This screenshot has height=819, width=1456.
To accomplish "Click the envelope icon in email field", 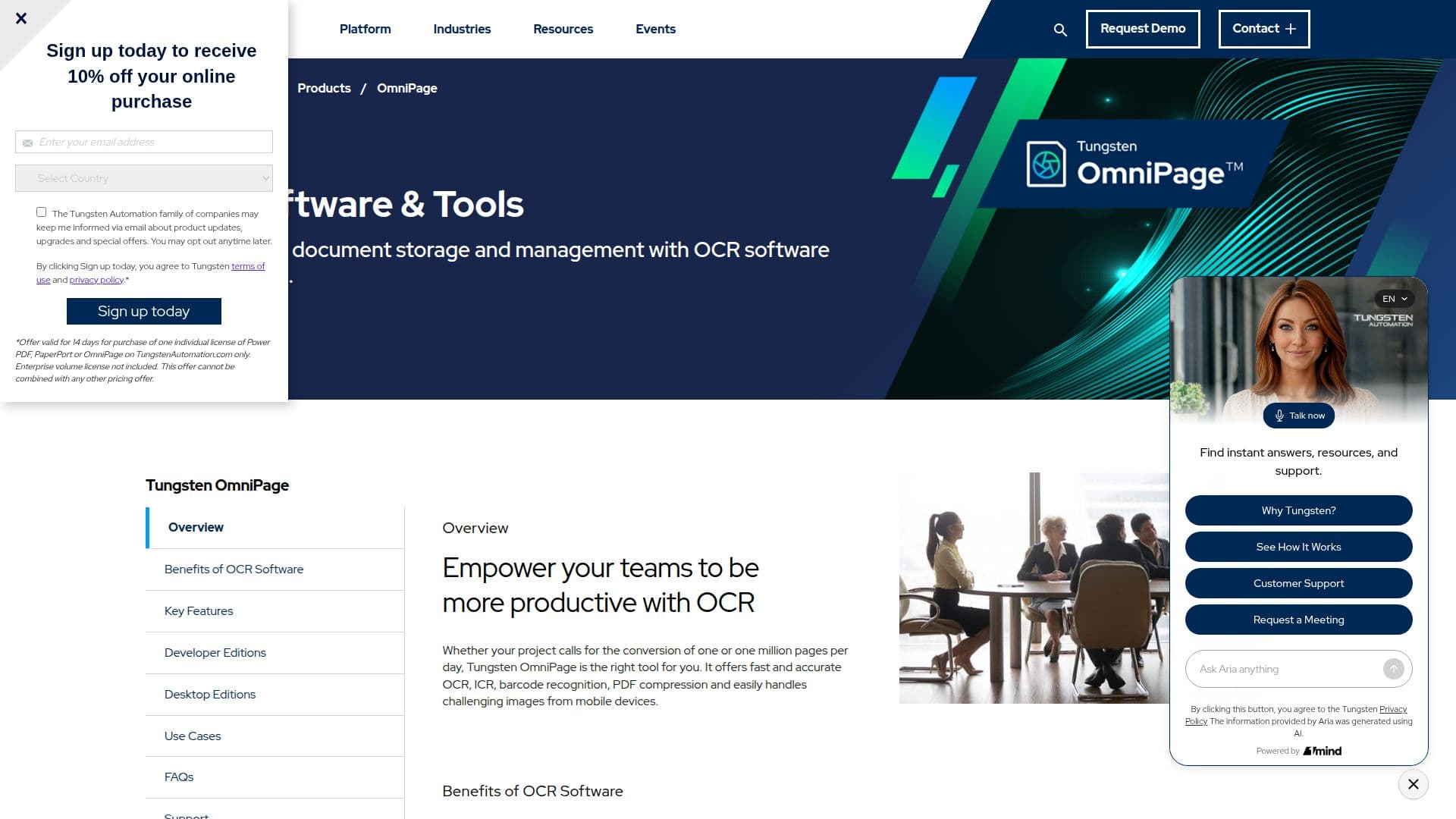I will [x=27, y=143].
